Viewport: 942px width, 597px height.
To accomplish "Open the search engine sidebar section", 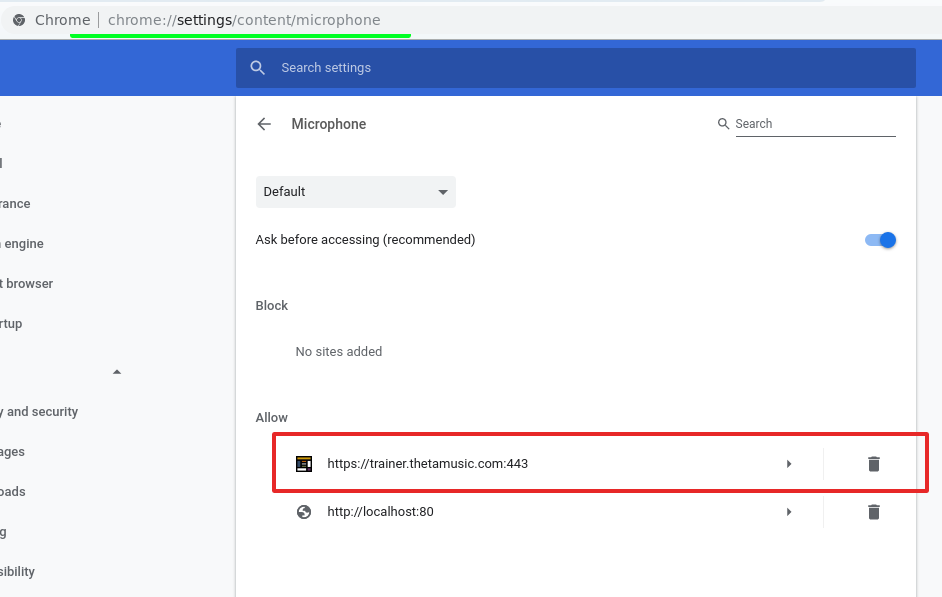I will 22,244.
